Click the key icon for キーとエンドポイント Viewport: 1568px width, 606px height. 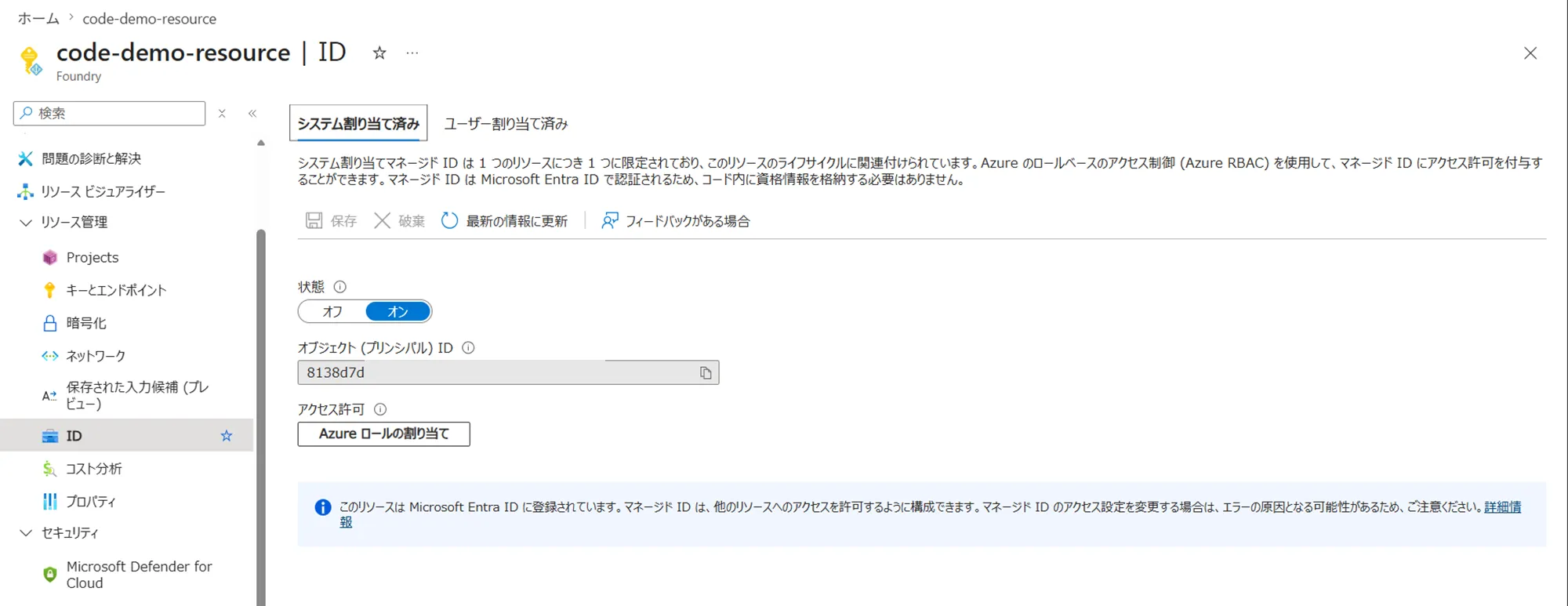pyautogui.click(x=49, y=290)
